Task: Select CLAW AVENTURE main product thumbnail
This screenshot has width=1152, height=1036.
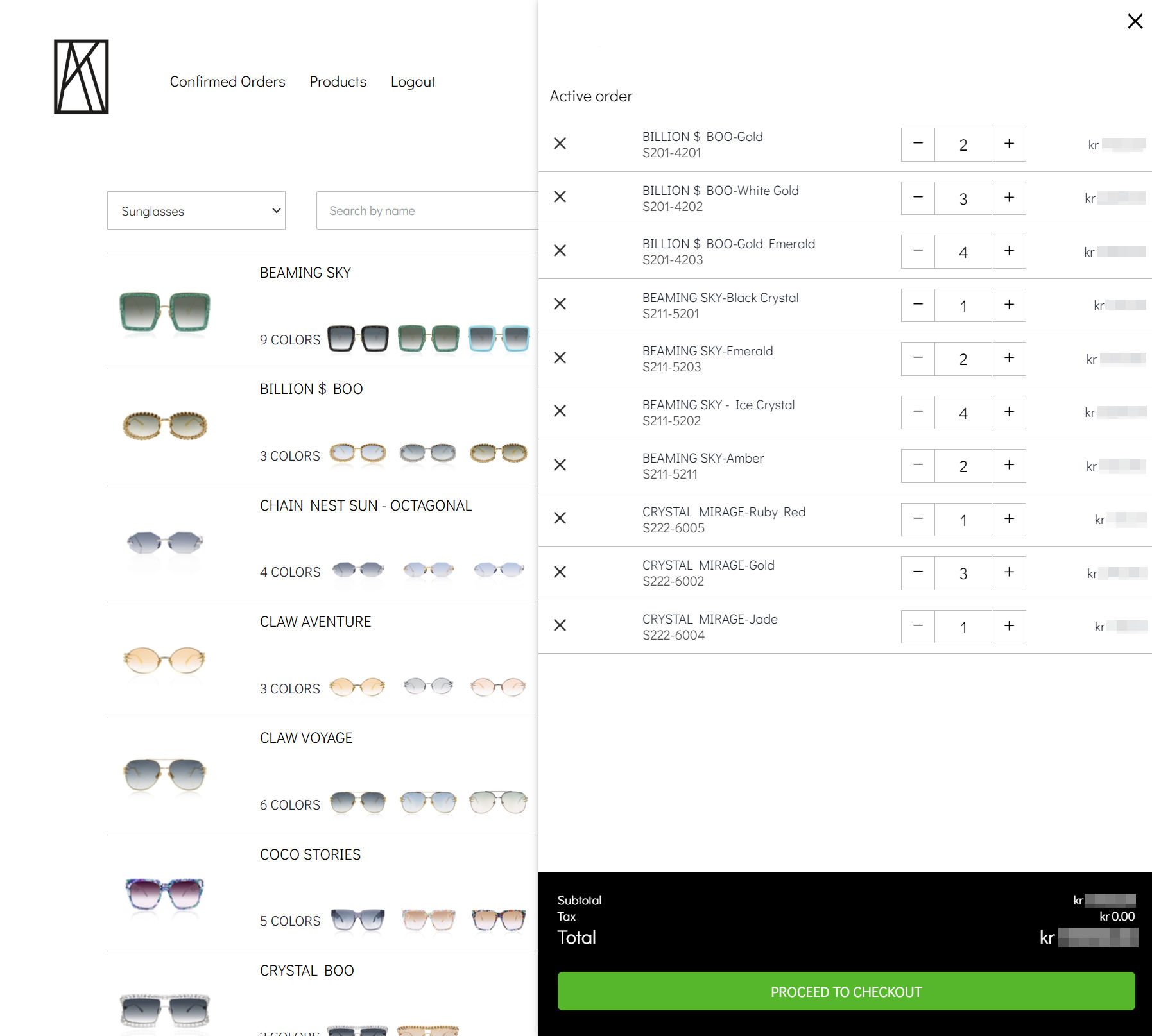Action: pyautogui.click(x=165, y=659)
